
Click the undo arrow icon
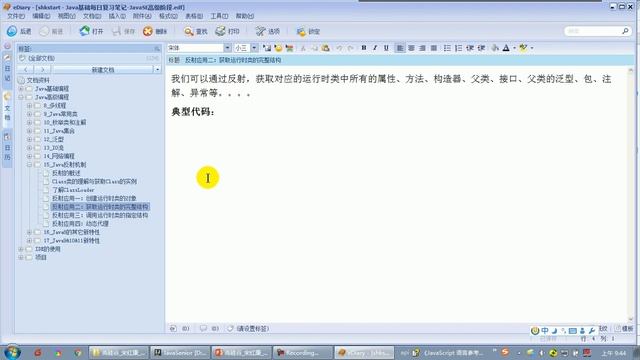(339, 48)
